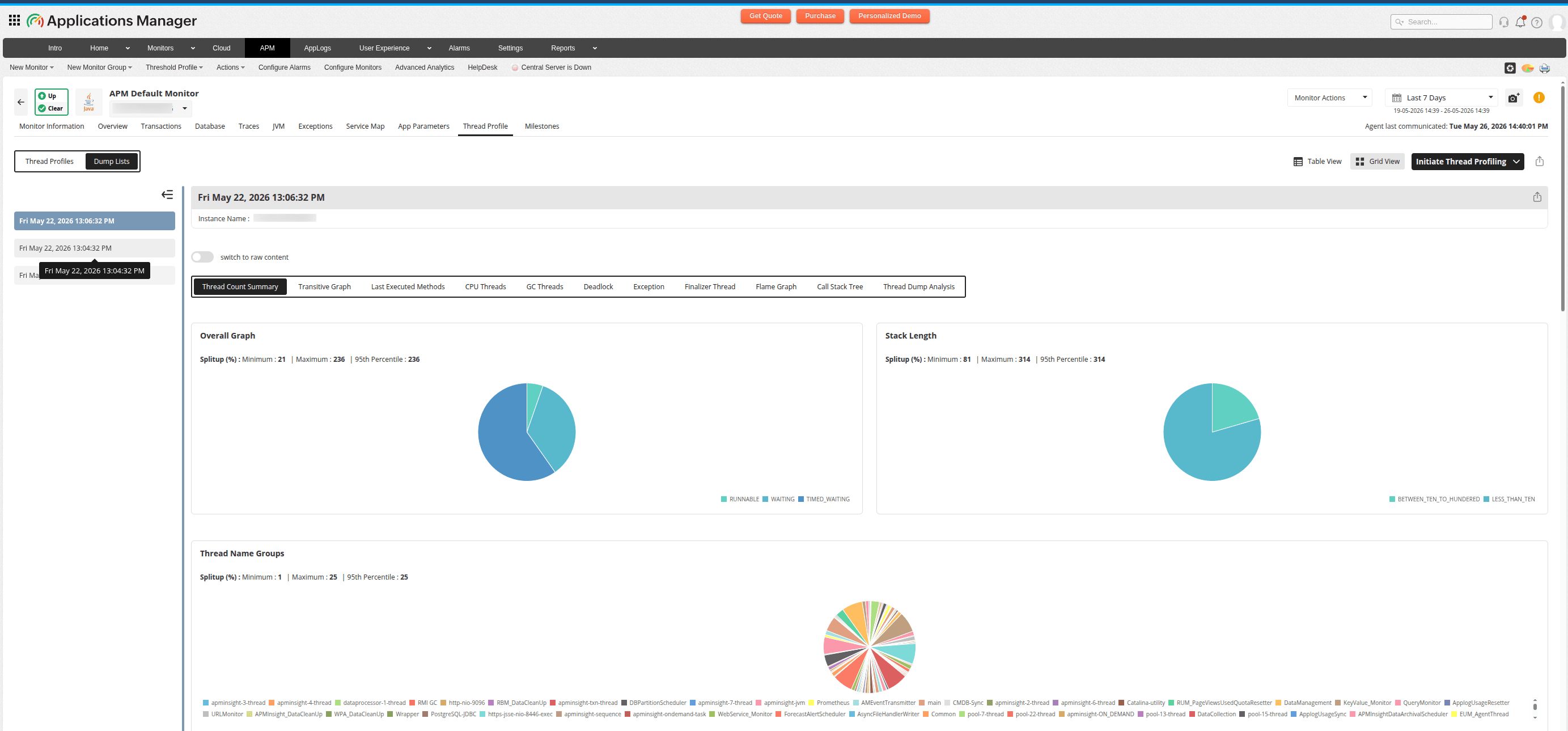Click the Get Quote button
The image size is (1568, 731).
[765, 16]
